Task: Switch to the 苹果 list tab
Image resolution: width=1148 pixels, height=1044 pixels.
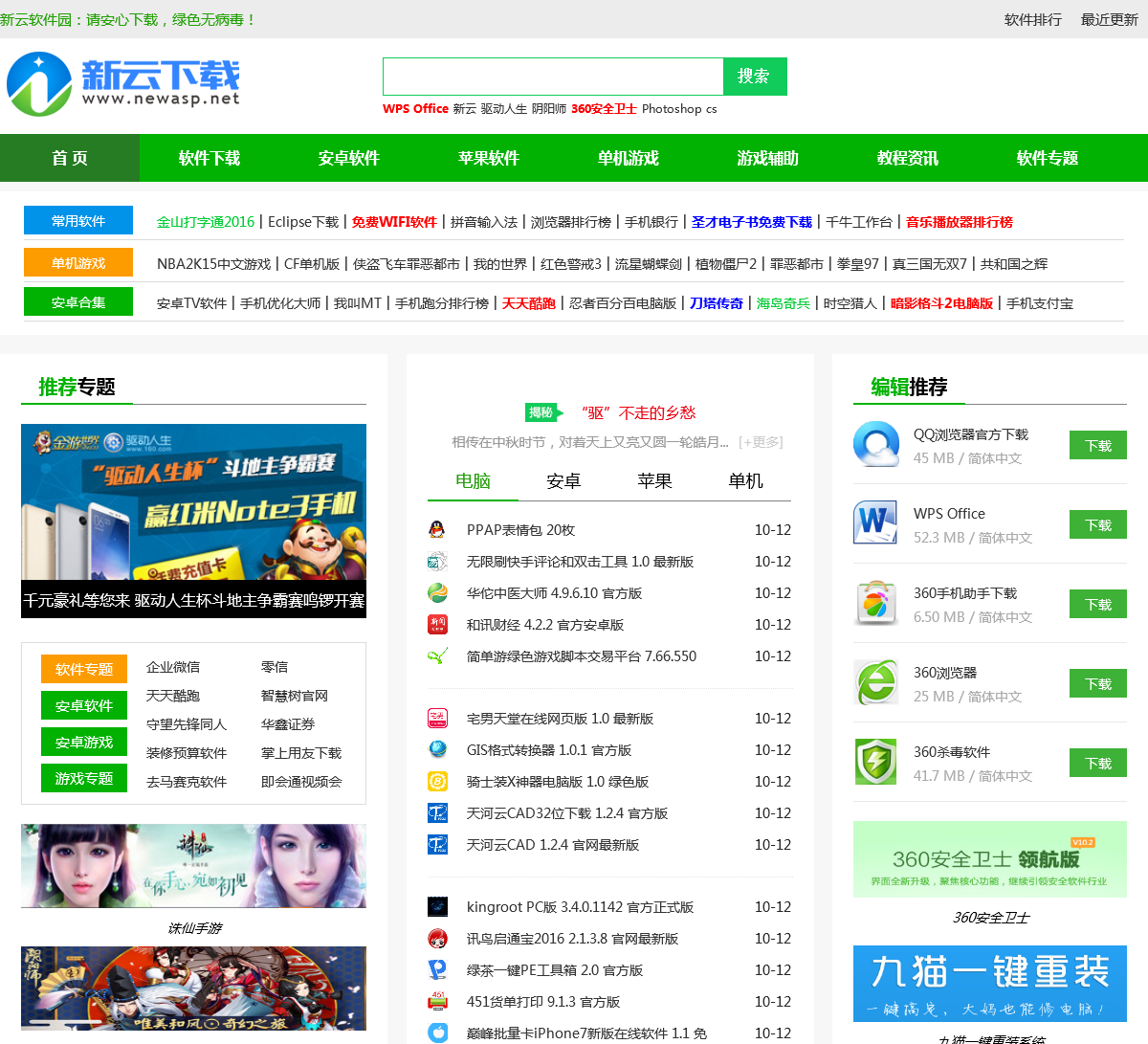Action: point(654,481)
